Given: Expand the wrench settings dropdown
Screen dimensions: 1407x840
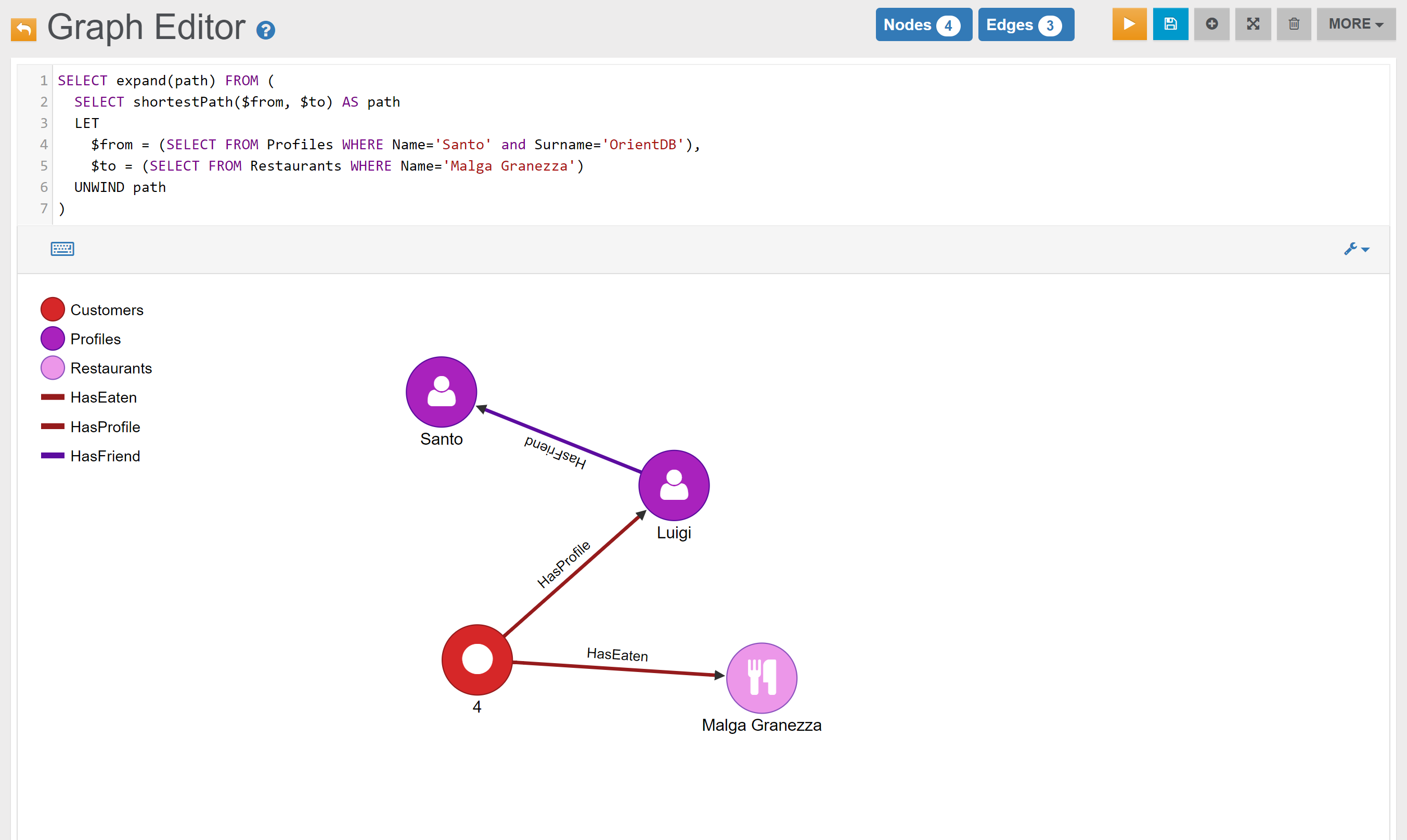Looking at the screenshot, I should [1356, 249].
